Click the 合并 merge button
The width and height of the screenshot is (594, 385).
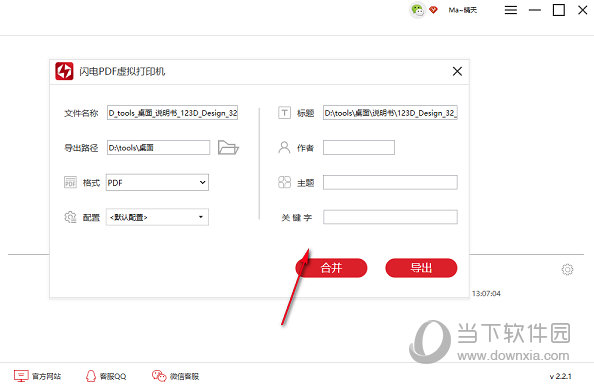coord(331,268)
